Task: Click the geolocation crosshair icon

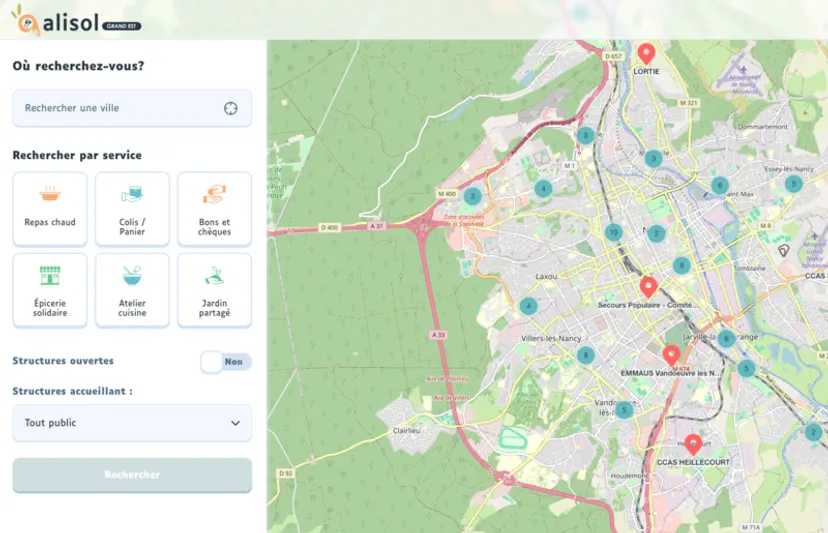Action: pos(231,108)
